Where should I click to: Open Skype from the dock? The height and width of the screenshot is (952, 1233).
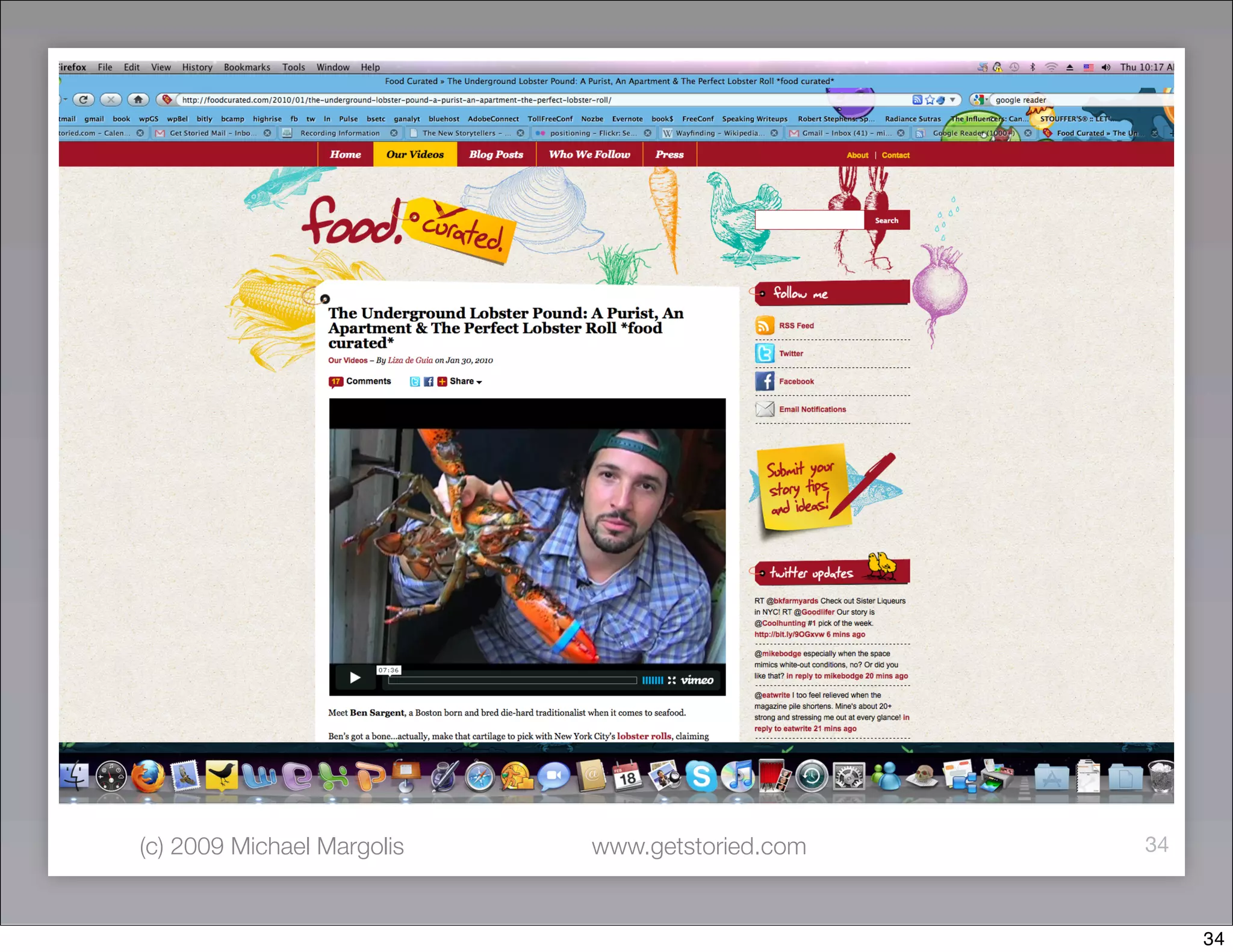[x=701, y=776]
